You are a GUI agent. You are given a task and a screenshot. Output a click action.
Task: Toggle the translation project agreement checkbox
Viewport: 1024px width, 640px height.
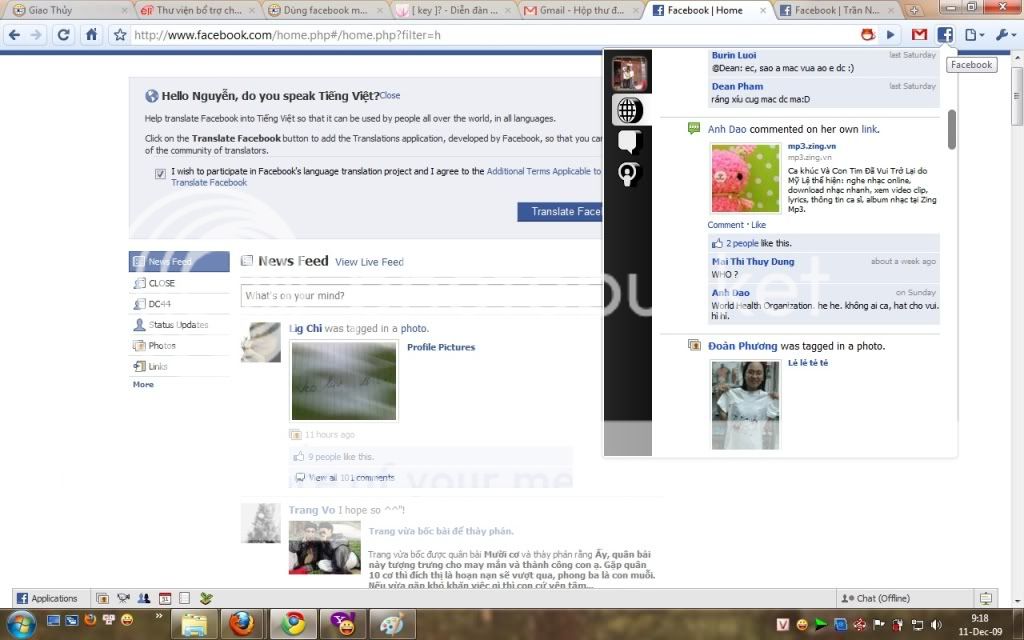click(160, 174)
